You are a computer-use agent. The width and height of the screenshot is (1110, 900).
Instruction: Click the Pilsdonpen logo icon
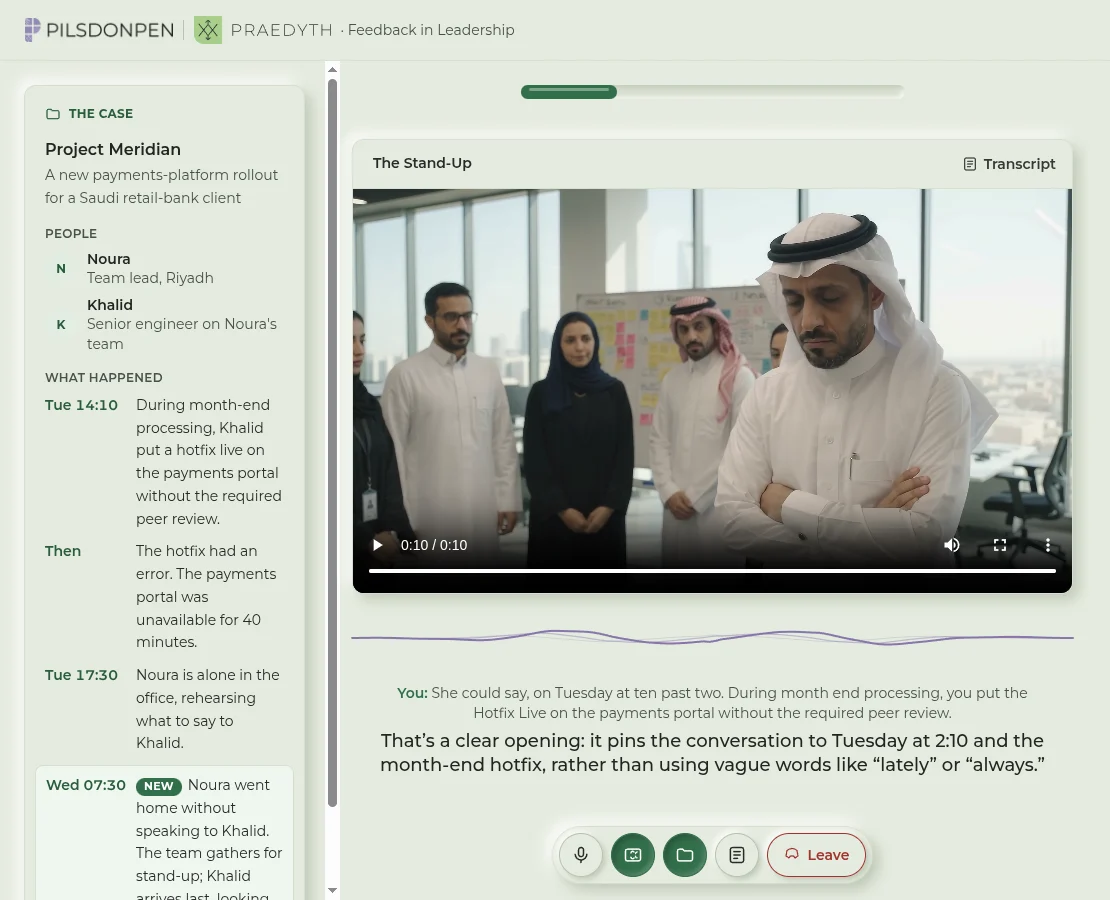coord(33,30)
